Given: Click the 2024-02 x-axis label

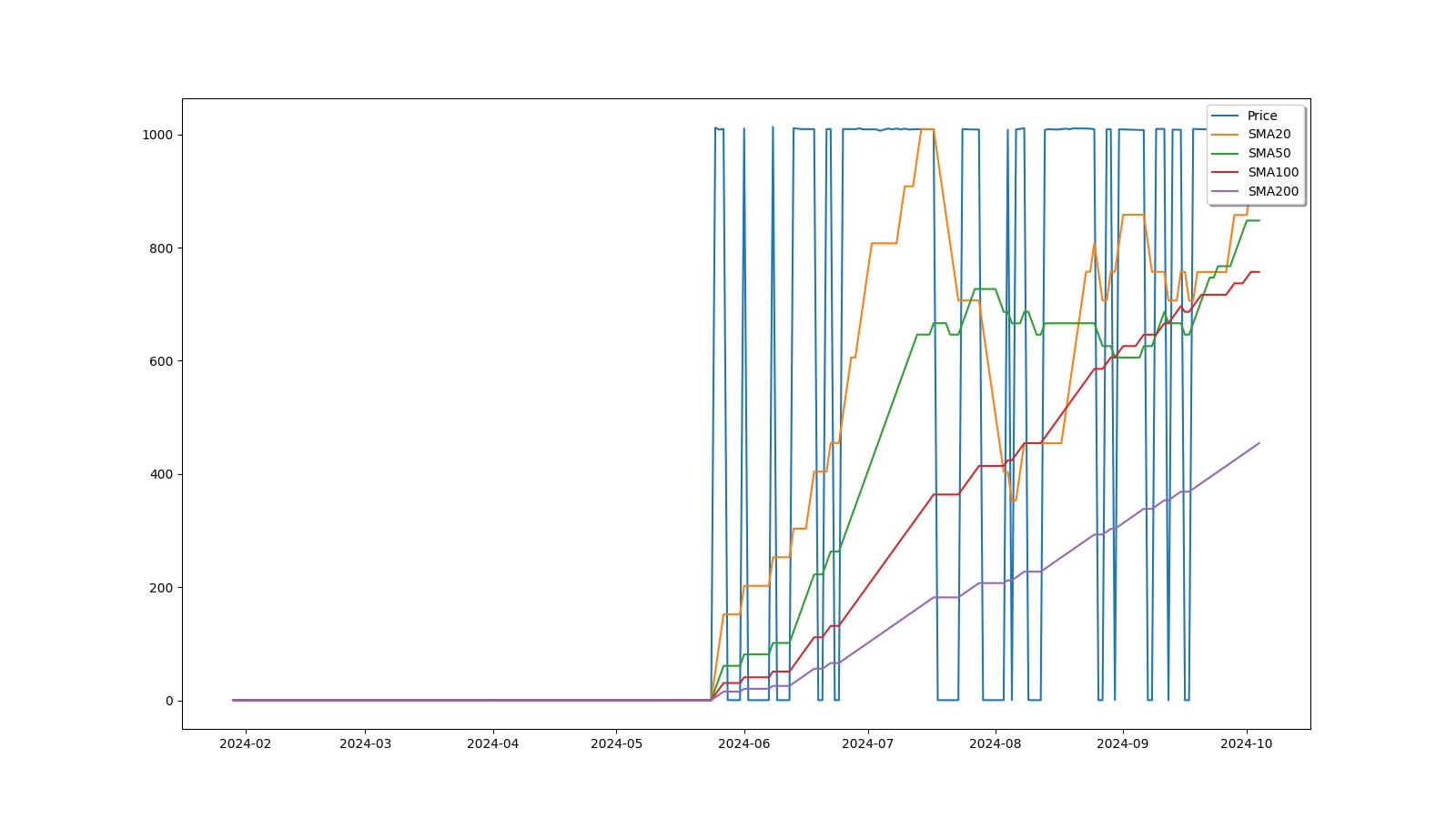Looking at the screenshot, I should point(245,743).
